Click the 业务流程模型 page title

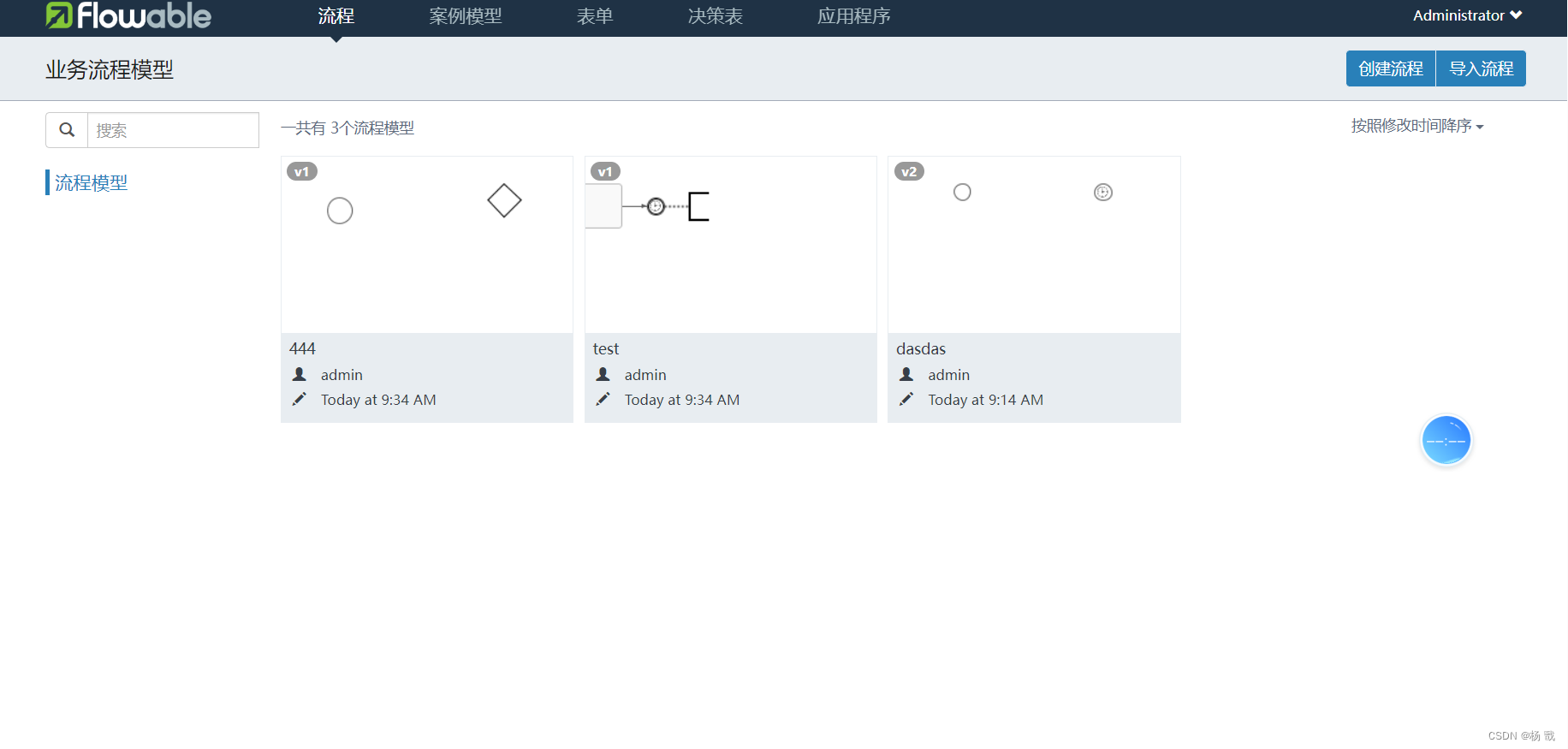(x=110, y=69)
